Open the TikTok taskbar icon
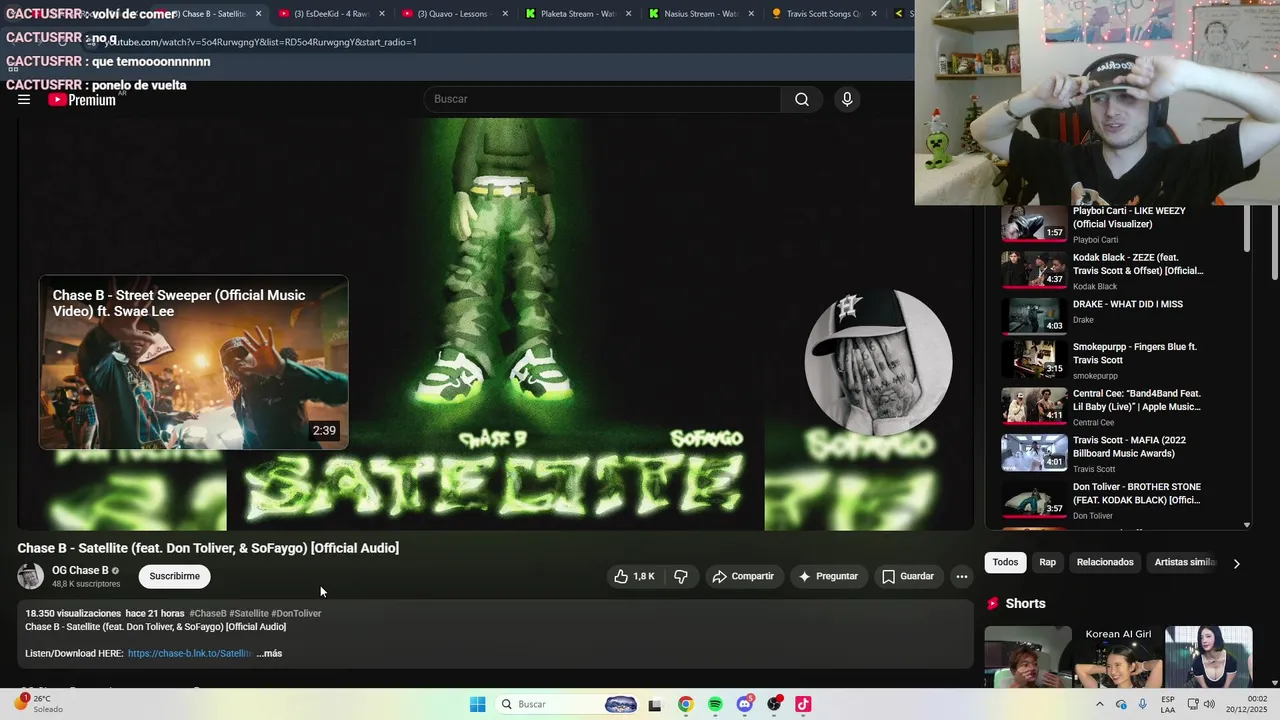This screenshot has width=1280, height=720. point(803,704)
